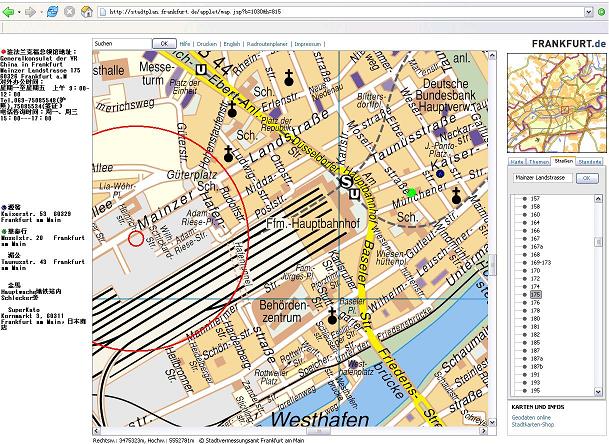This screenshot has height=444, width=609.
Task: Click the map's horizontal scrollbar thumb
Action: 319,431
